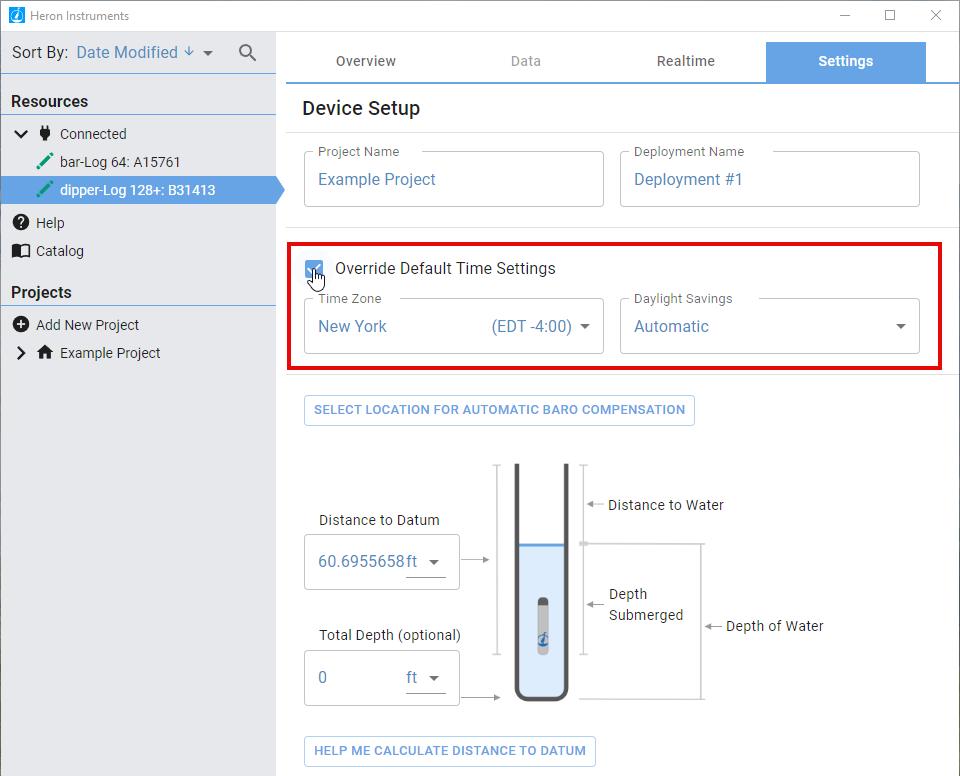Screen dimensions: 960x776
Task: Click Select Location for Automatic Baro Compensation
Action: pos(499,410)
